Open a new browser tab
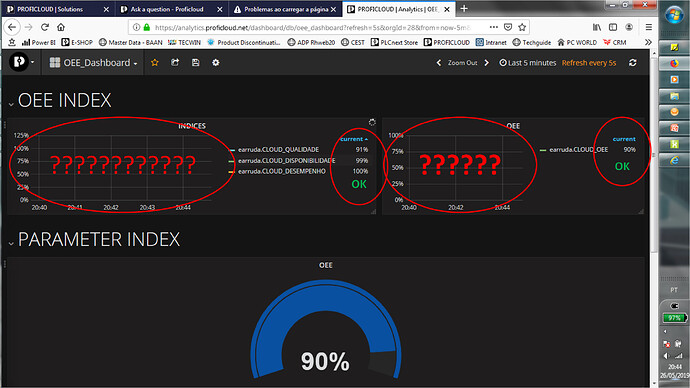Screen dimensions: 690x388 click(464, 9)
